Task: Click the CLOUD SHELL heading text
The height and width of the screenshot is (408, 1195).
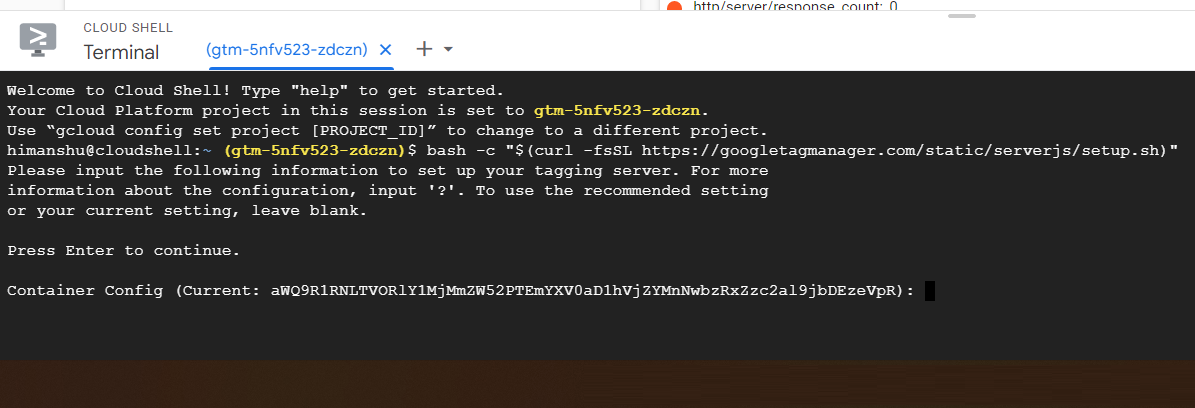Action: [128, 28]
